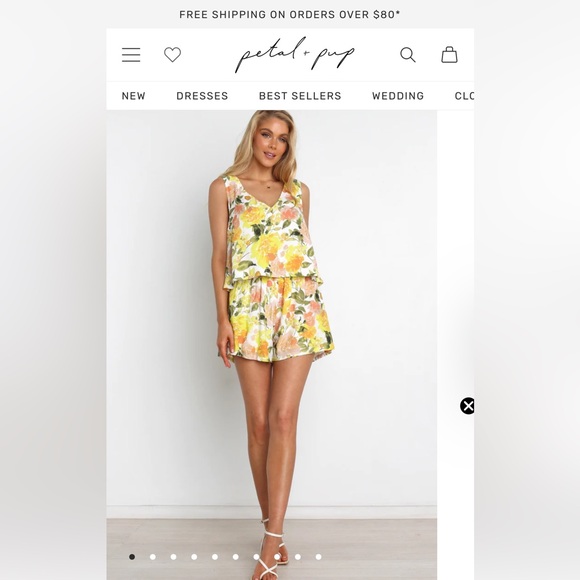580x580 pixels.
Task: Open the shopping bag icon
Action: point(449,54)
